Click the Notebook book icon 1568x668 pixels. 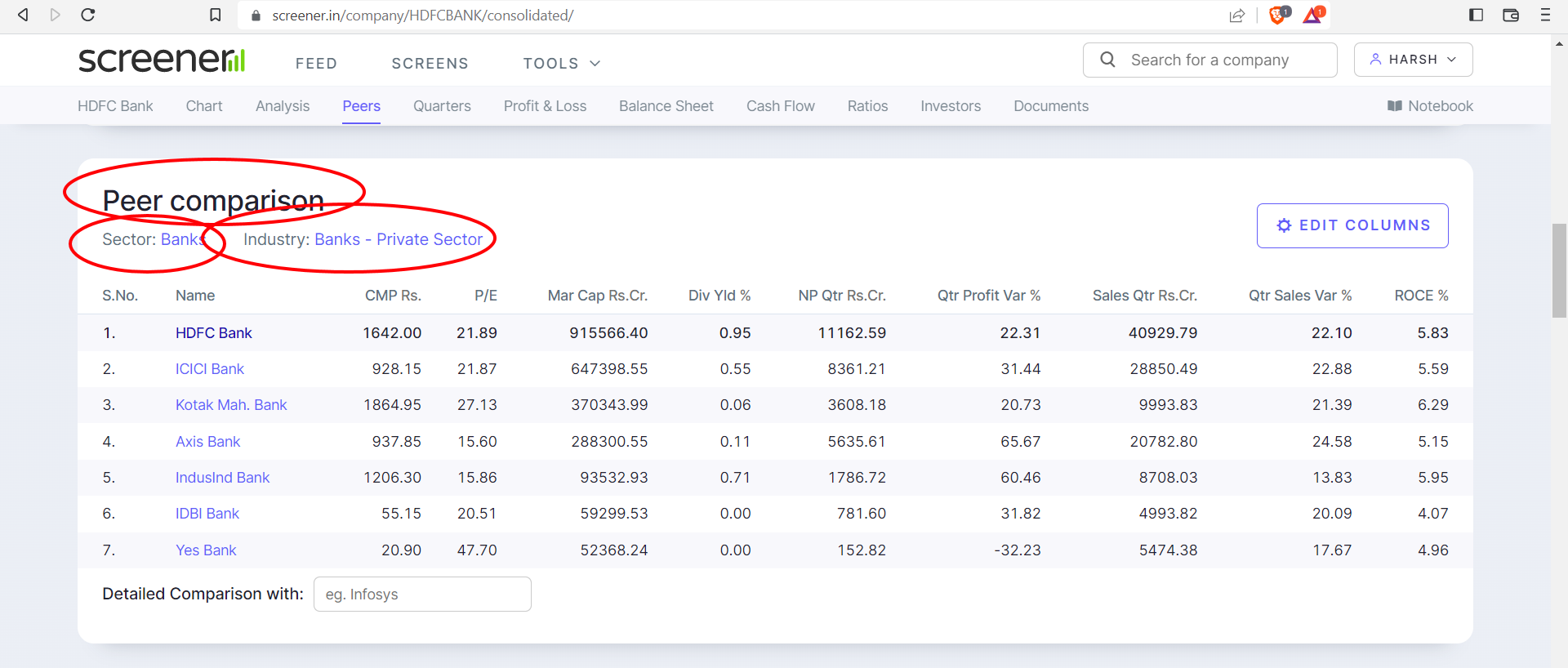point(1395,106)
